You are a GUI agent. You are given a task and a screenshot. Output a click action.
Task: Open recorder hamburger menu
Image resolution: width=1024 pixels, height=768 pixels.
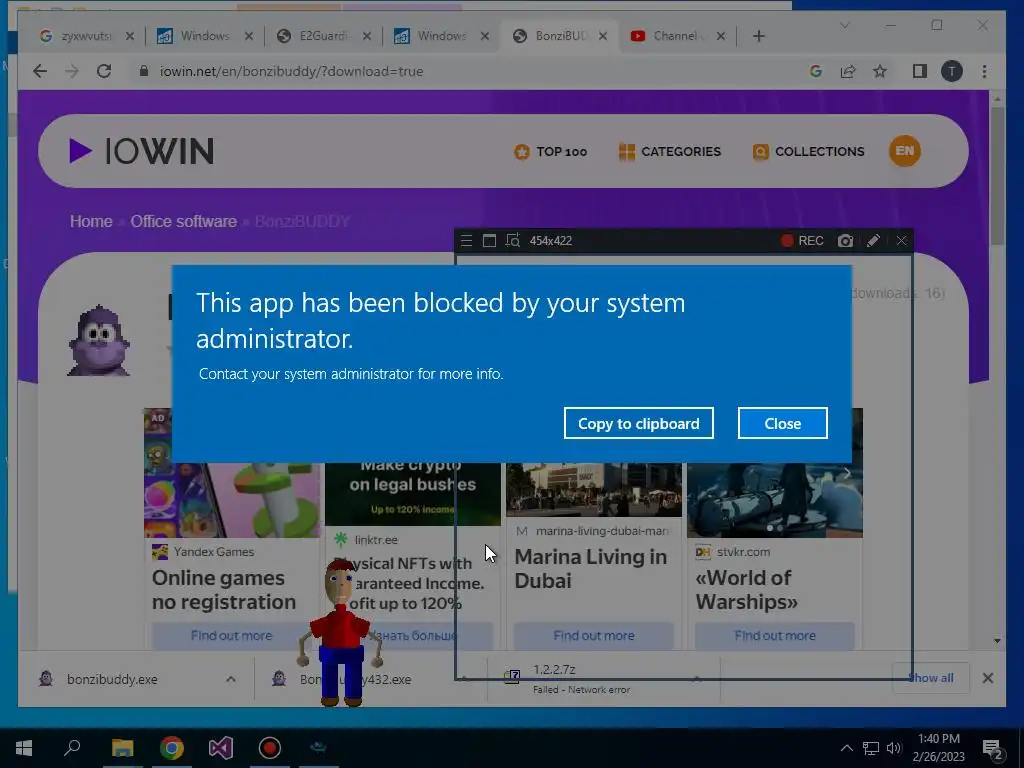pyautogui.click(x=466, y=240)
